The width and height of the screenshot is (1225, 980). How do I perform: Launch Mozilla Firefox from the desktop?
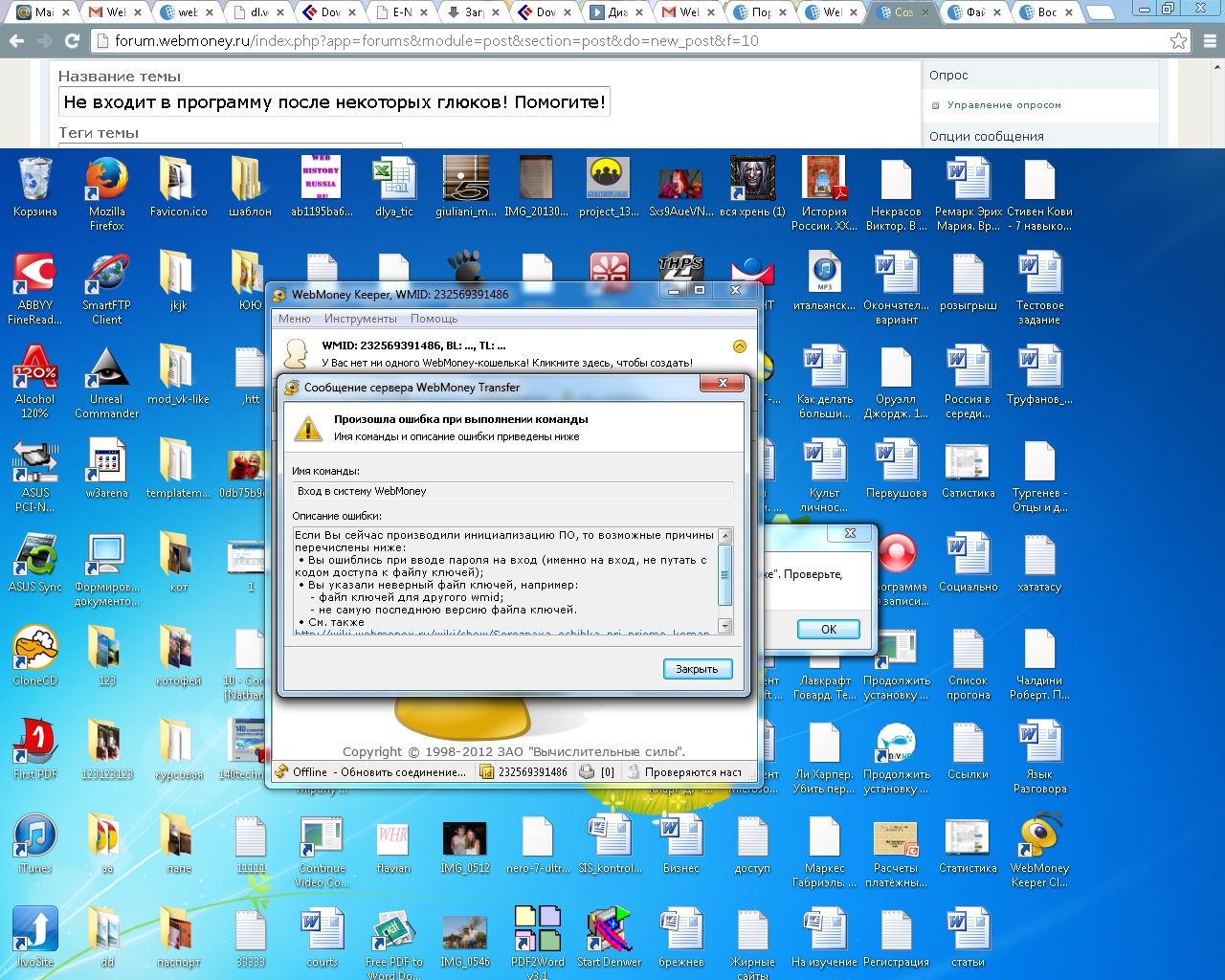pos(107,193)
